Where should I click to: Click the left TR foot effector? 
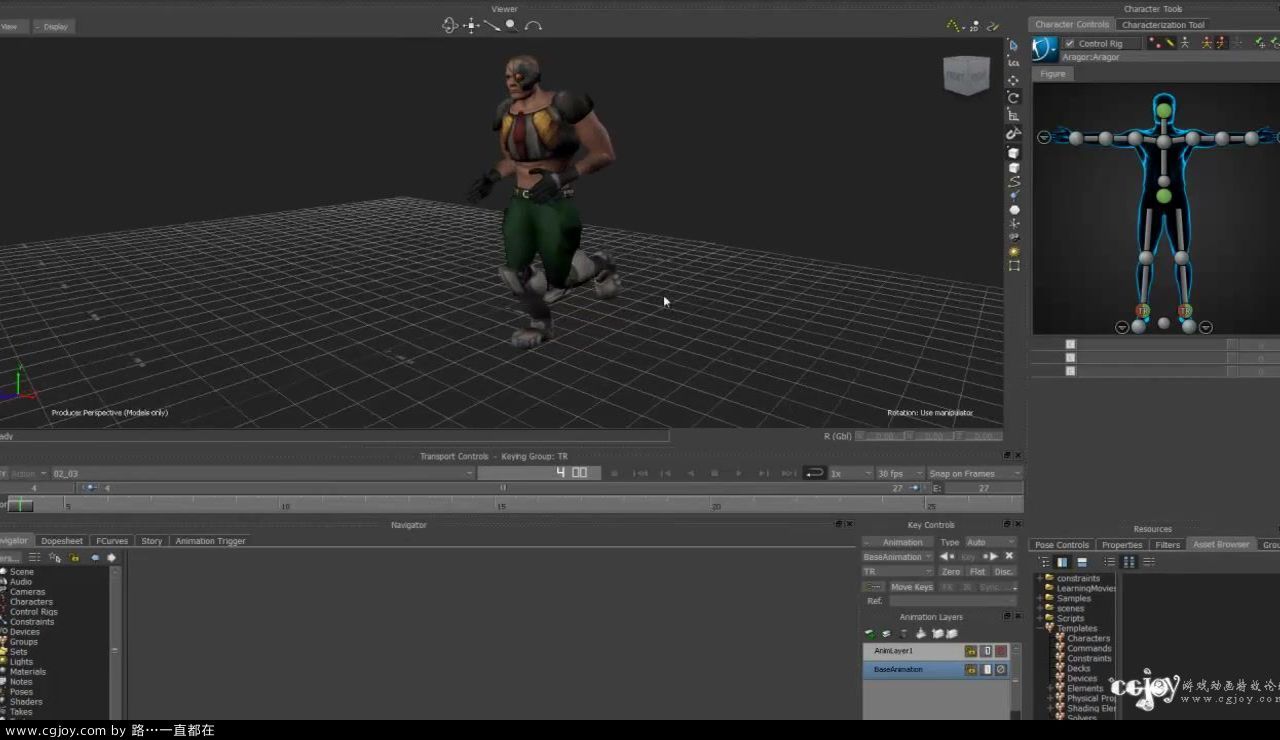tap(1143, 311)
